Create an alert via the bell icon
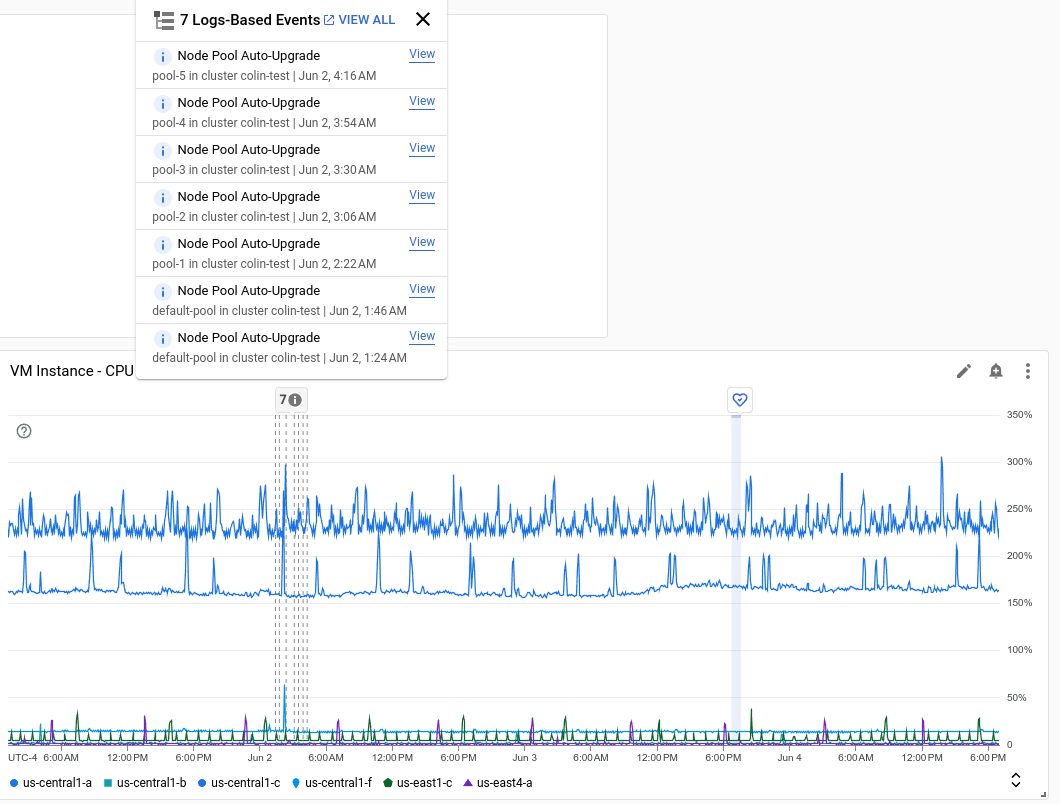Viewport: 1060px width, 804px height. click(996, 371)
